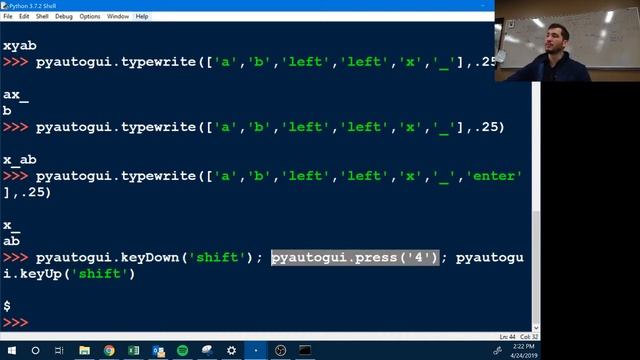Open Settings gear in the taskbar
Screen dimensions: 640x360
tap(231, 351)
